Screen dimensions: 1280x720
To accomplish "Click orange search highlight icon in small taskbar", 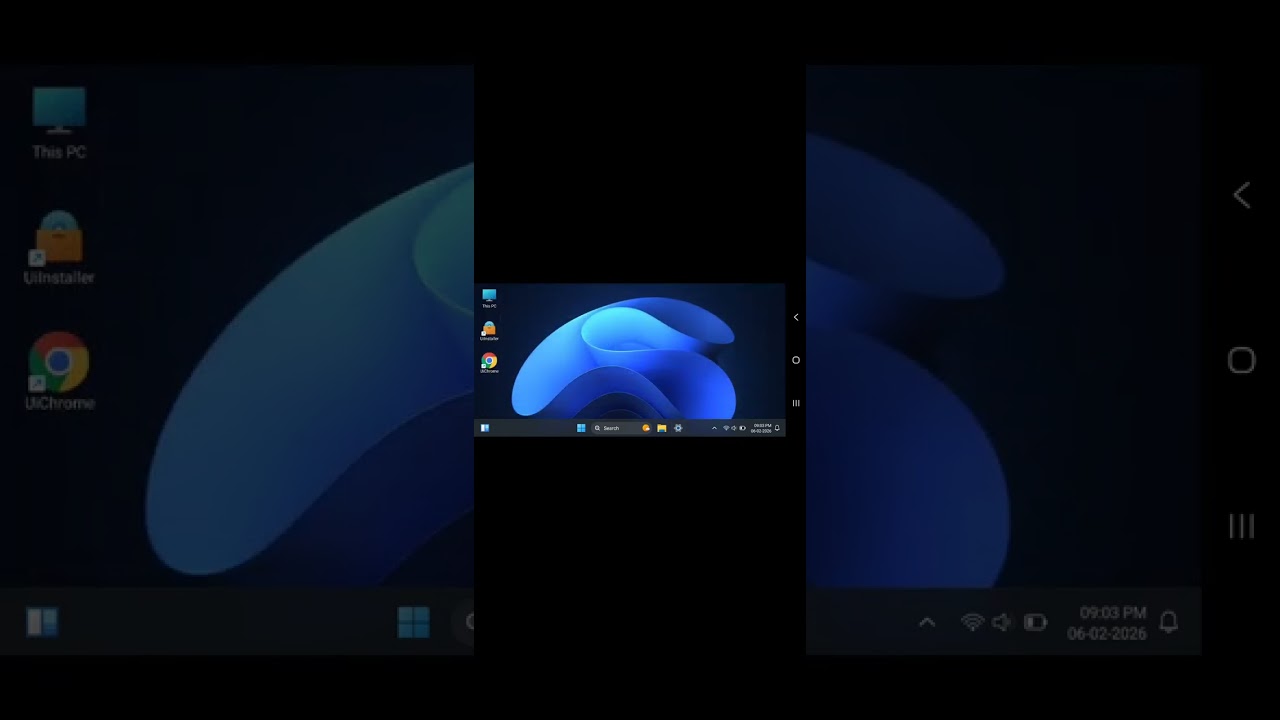I will tap(646, 428).
